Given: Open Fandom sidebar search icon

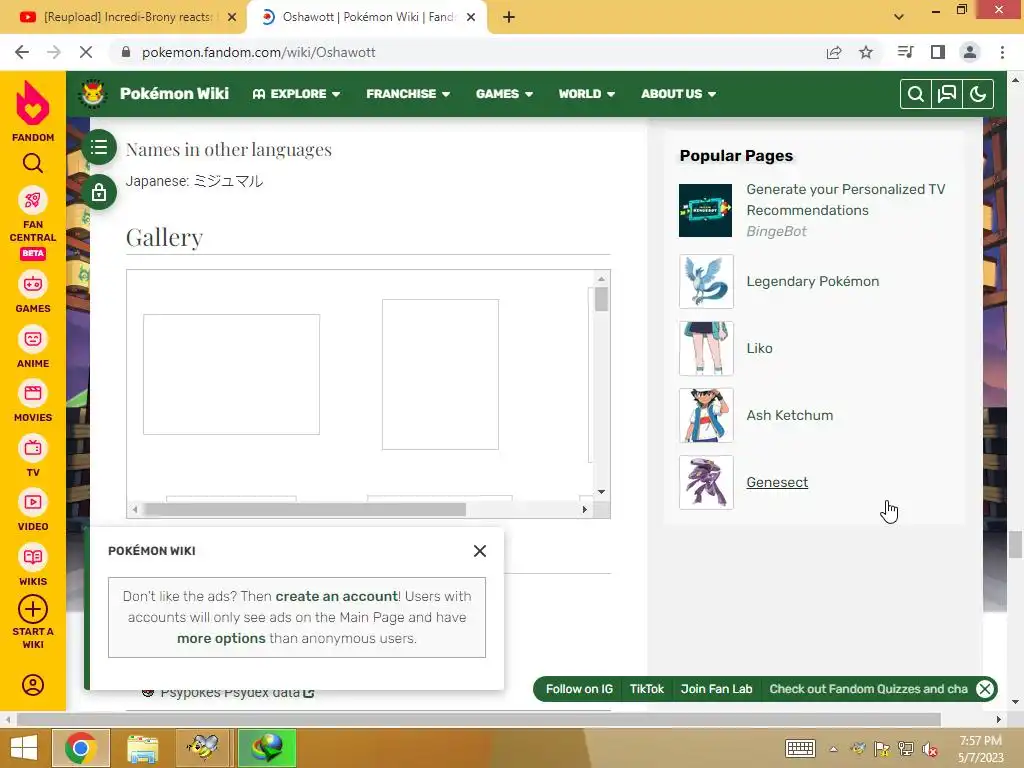Looking at the screenshot, I should (x=33, y=163).
